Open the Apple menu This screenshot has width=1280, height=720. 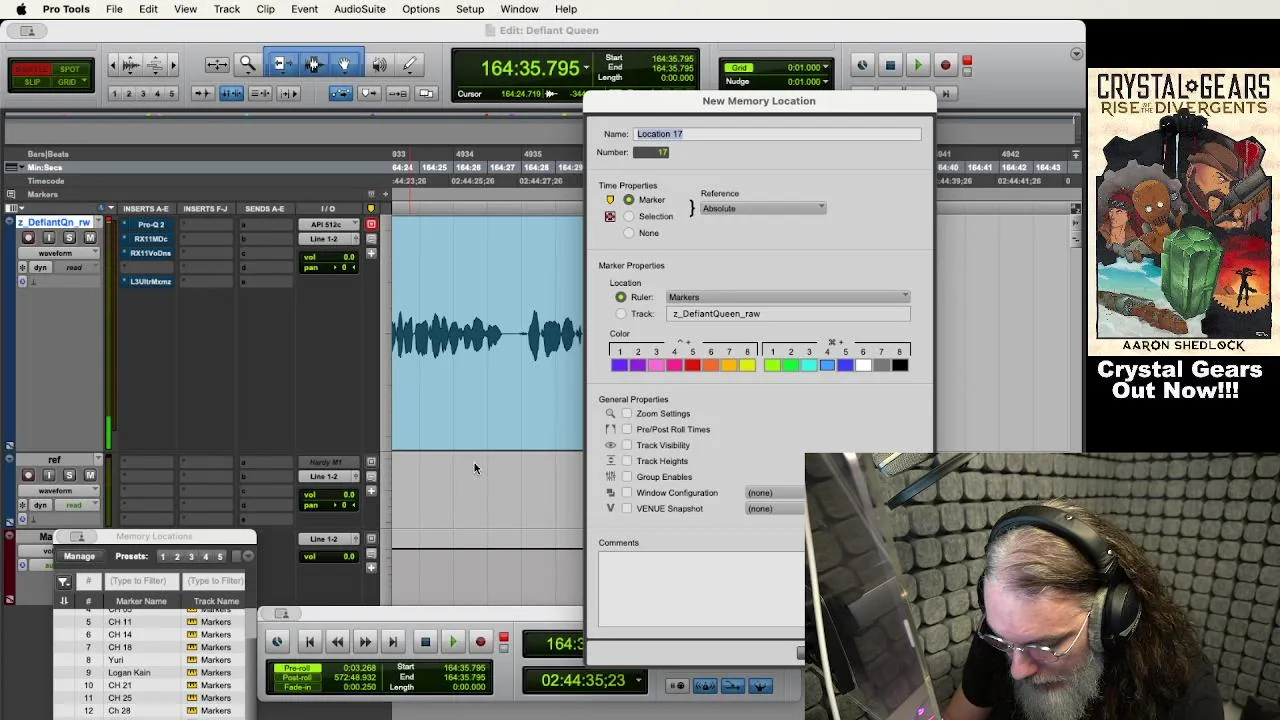point(21,9)
